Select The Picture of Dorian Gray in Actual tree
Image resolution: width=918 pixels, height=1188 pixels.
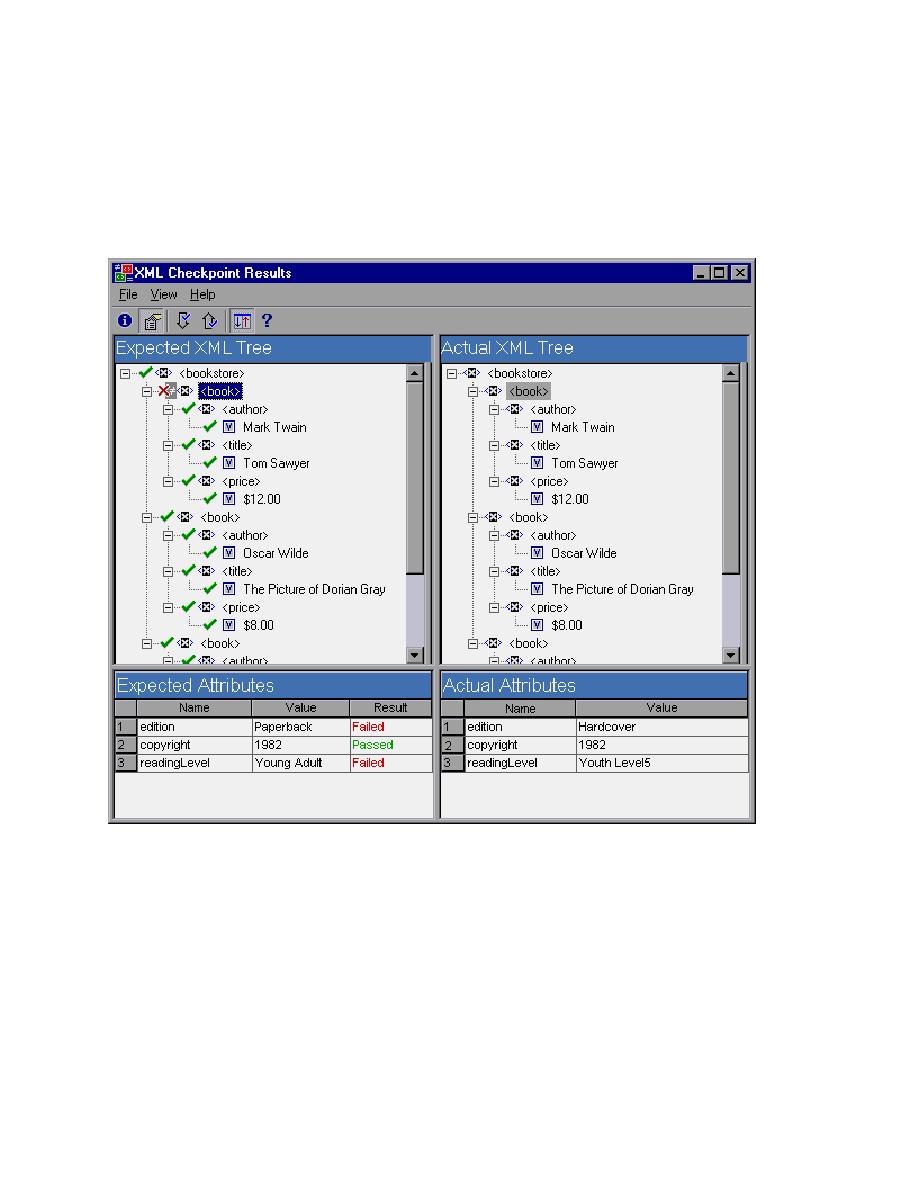(622, 589)
